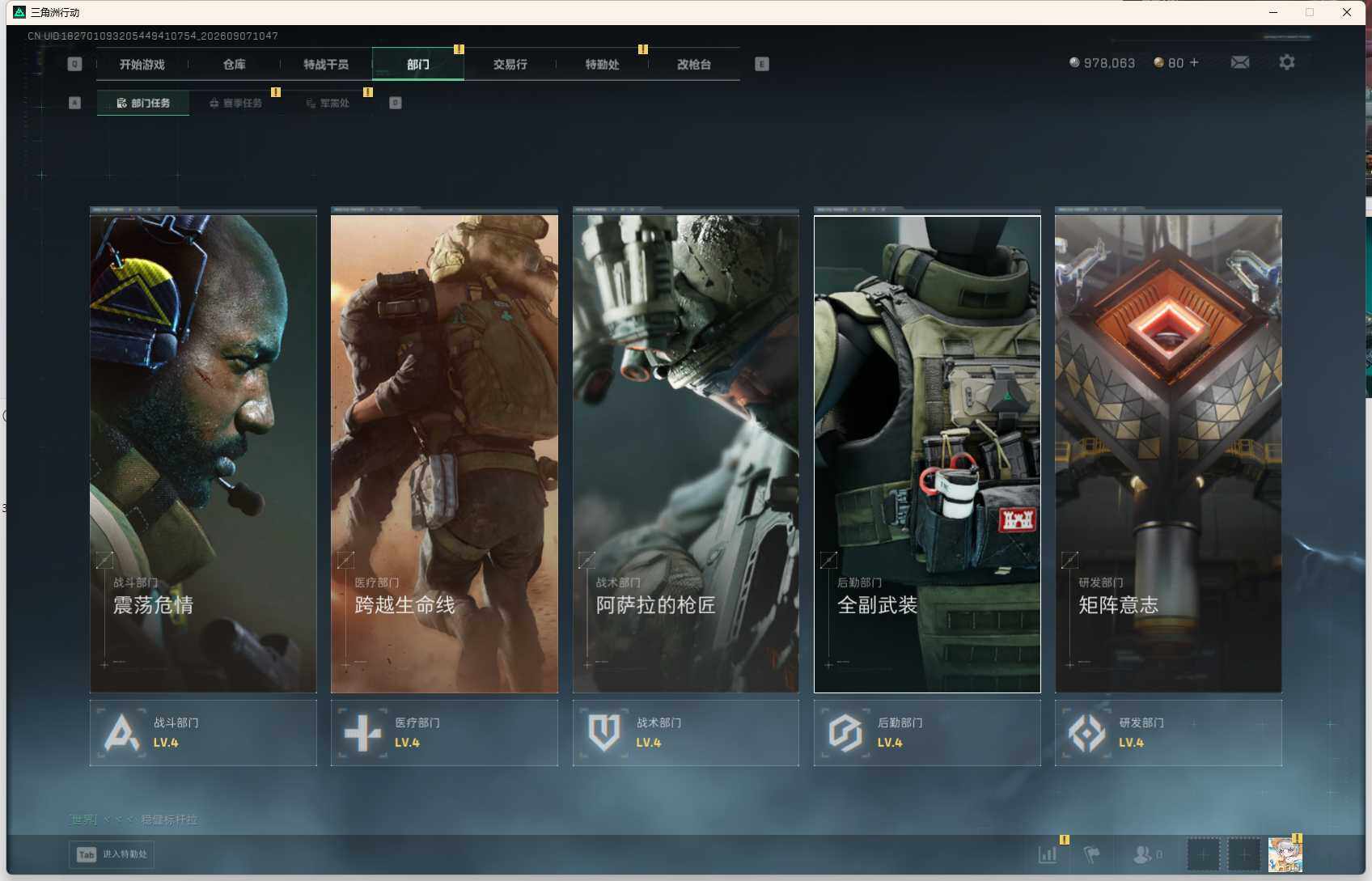Open the 特勤处 tab

tap(603, 64)
